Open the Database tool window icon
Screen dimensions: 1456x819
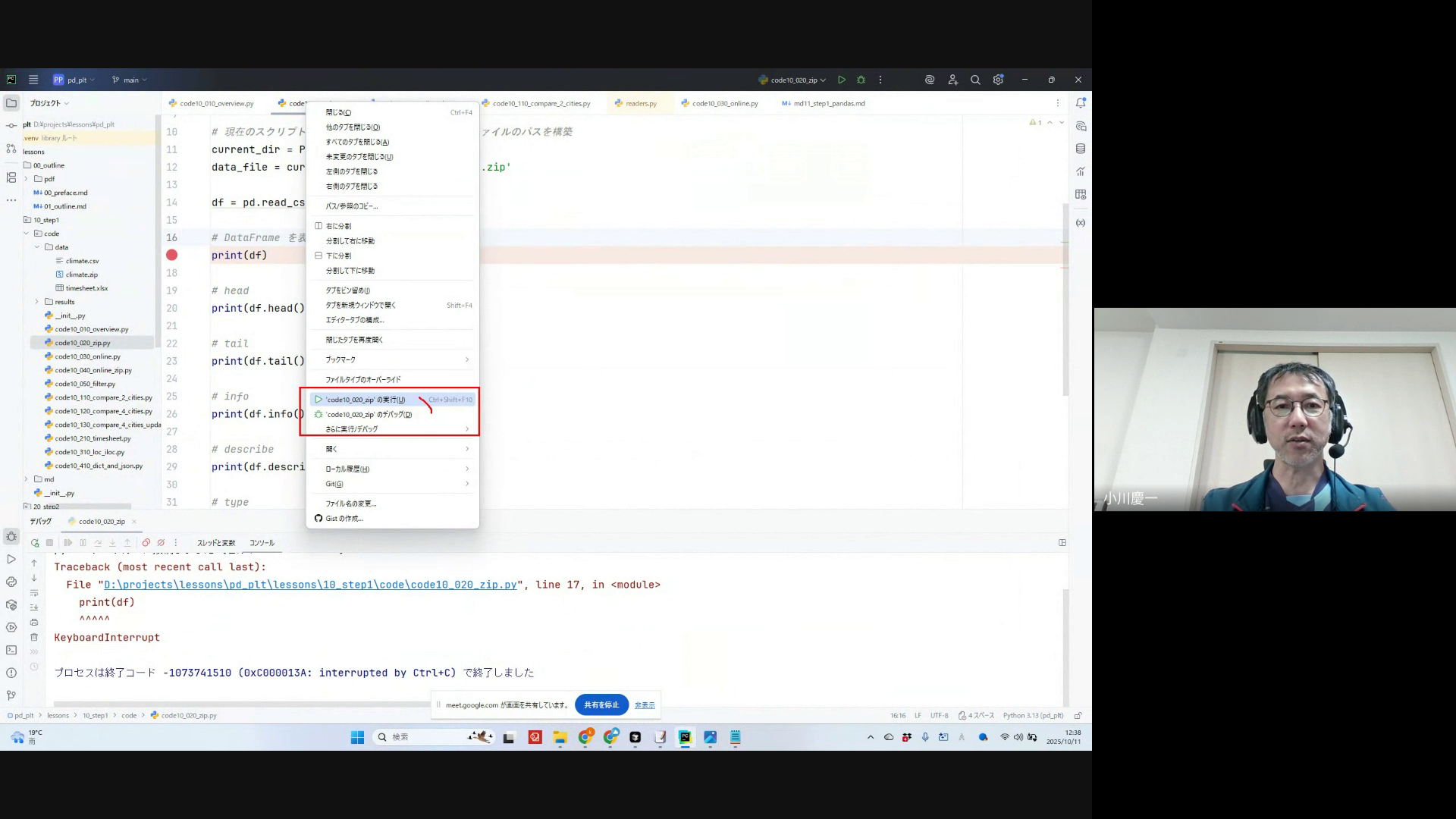click(x=1081, y=149)
